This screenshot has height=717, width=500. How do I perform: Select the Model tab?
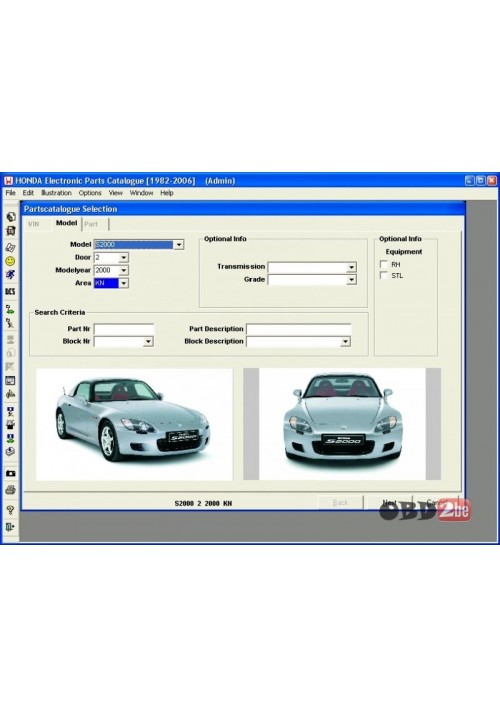[x=66, y=223]
